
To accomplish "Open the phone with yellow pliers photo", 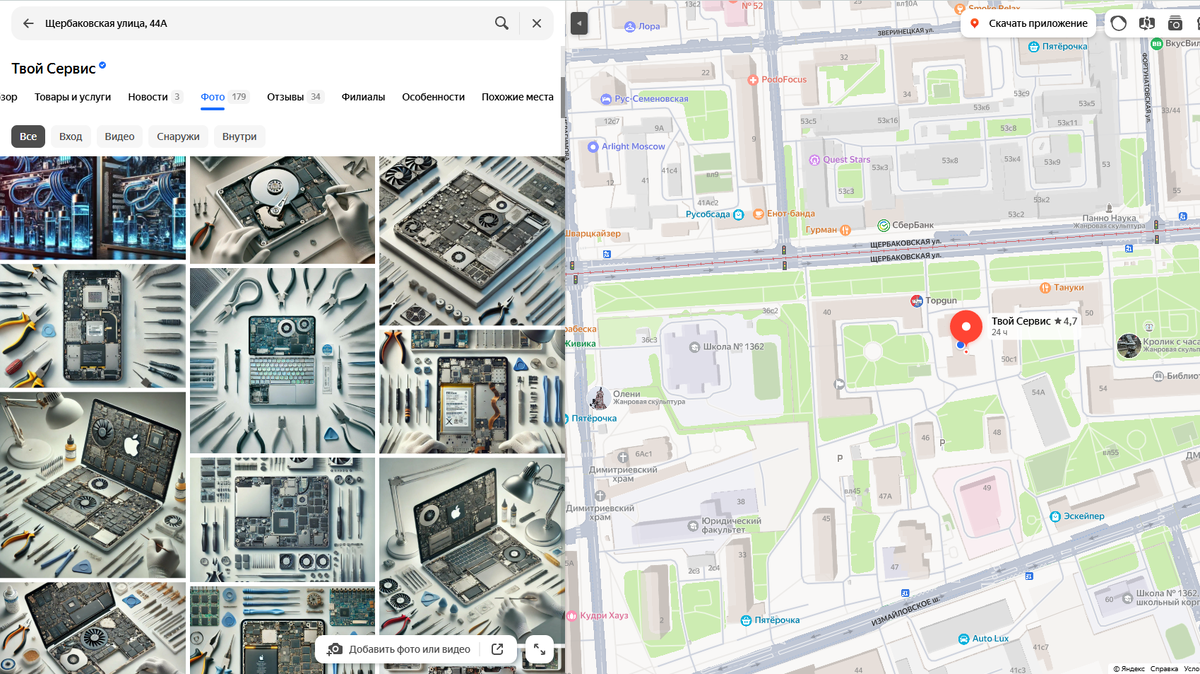I will pyautogui.click(x=93, y=325).
